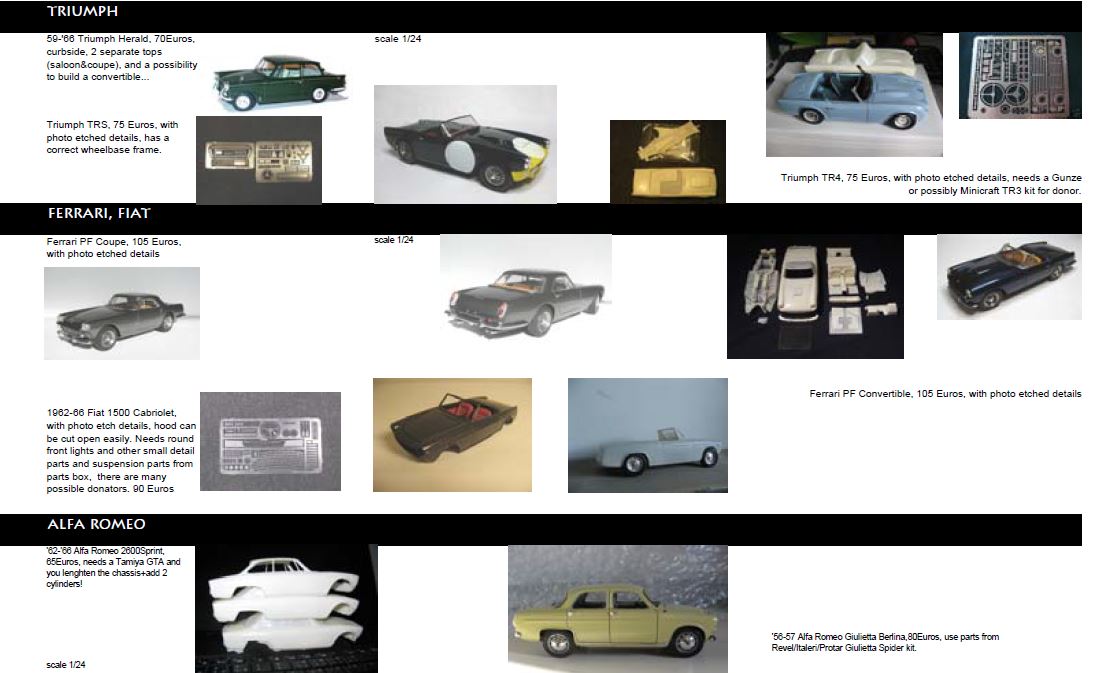The image size is (1094, 673).
Task: Select the "'56-57 Alfa Romeo Giulietta Berlina" caption
Action: click(885, 642)
